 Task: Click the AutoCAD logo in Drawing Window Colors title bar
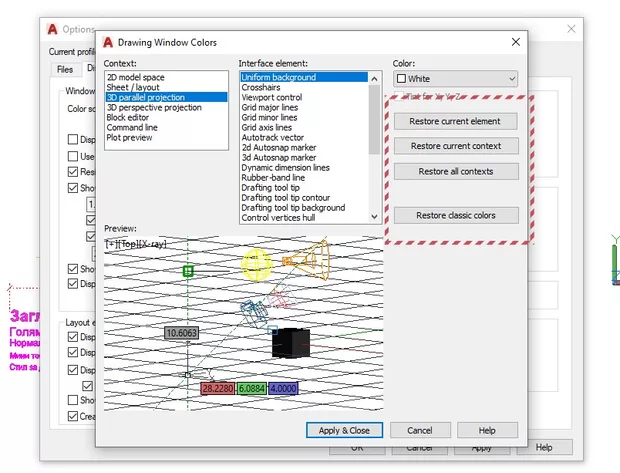108,43
